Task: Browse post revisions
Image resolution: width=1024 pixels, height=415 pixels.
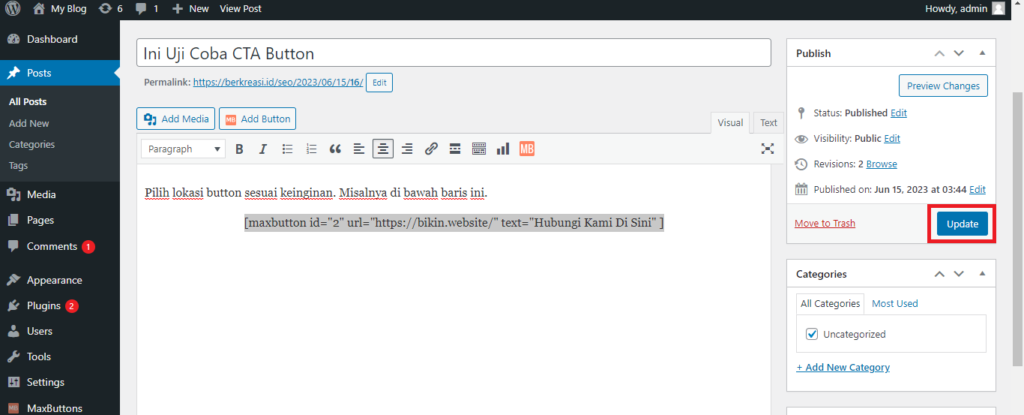Action: [882, 164]
